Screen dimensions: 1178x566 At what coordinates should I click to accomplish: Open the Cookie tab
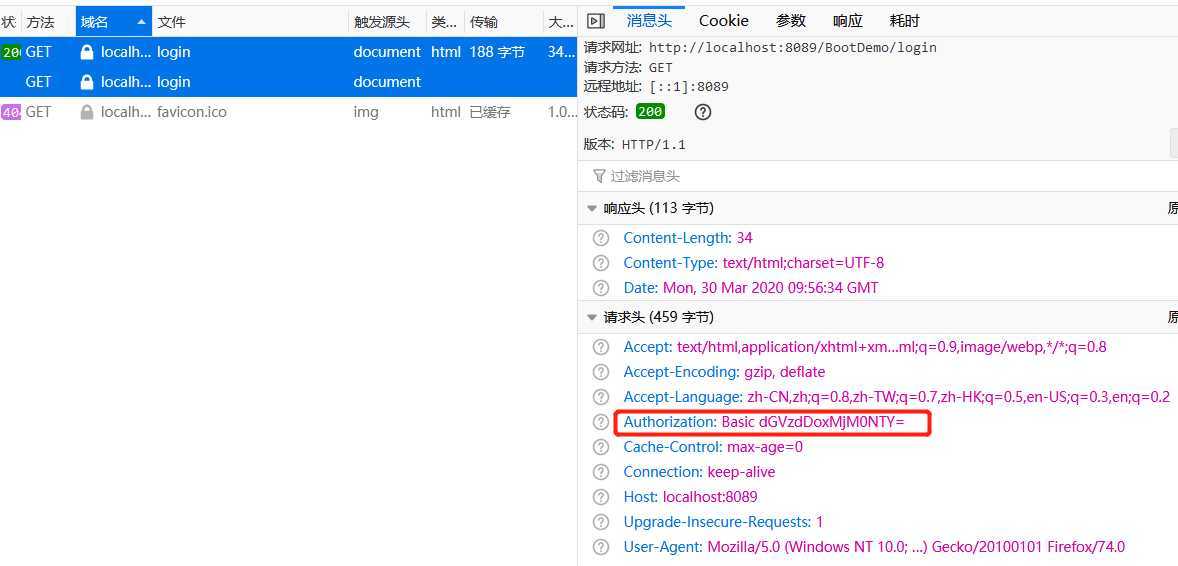pyautogui.click(x=723, y=20)
